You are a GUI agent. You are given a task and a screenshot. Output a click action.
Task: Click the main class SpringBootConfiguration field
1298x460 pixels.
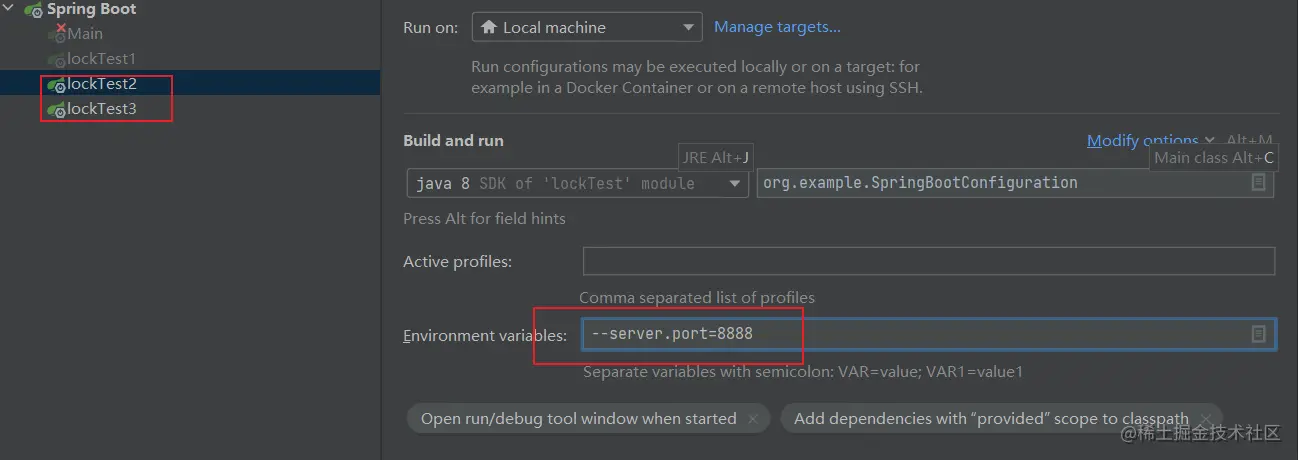pos(1000,183)
